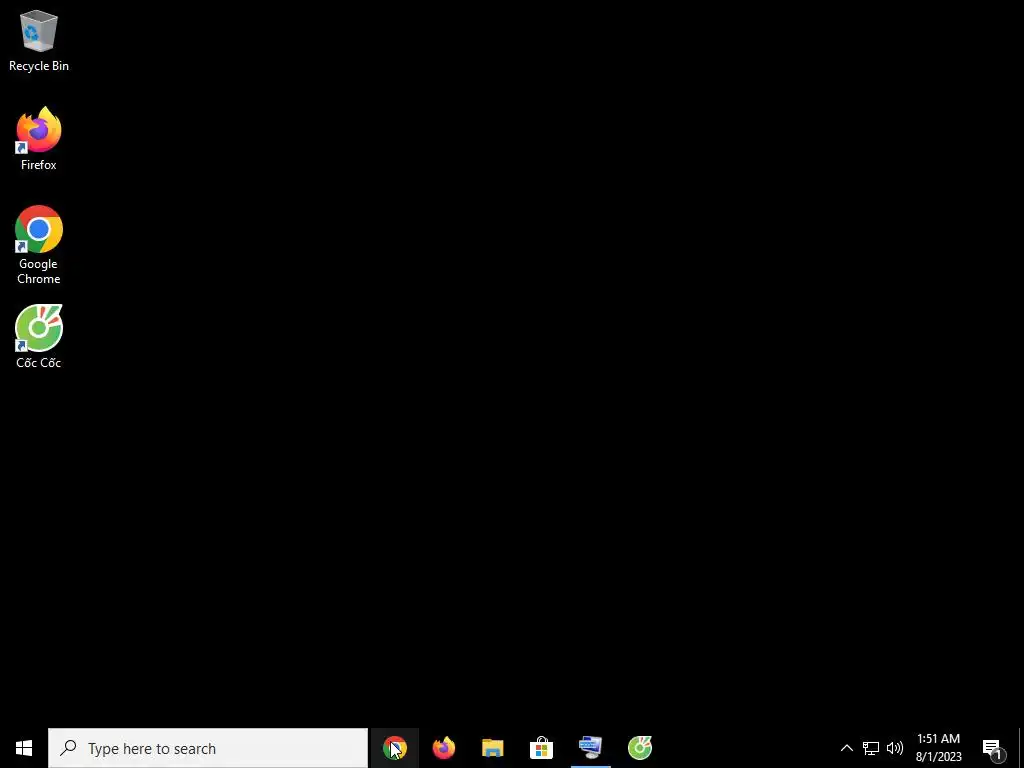Open File Explorer from the taskbar
The width and height of the screenshot is (1024, 768).
click(x=492, y=748)
